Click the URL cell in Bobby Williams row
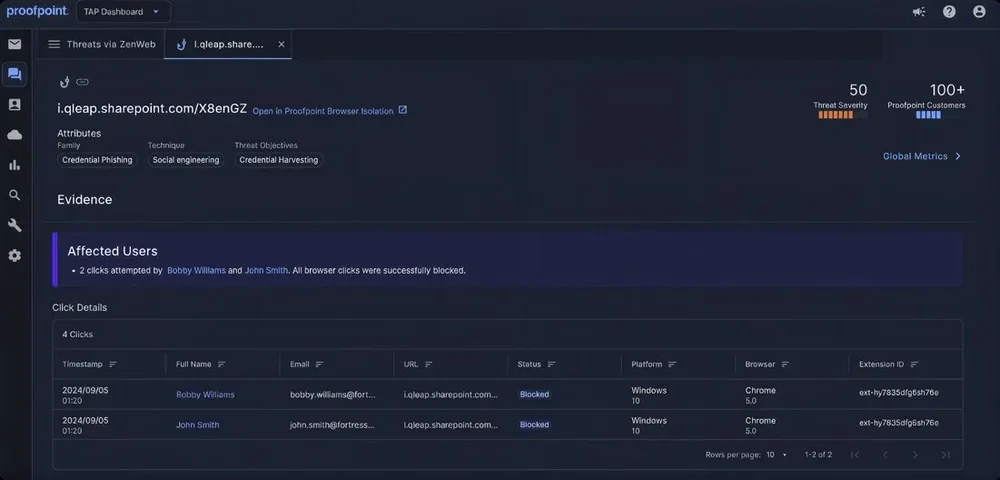 pyautogui.click(x=451, y=395)
